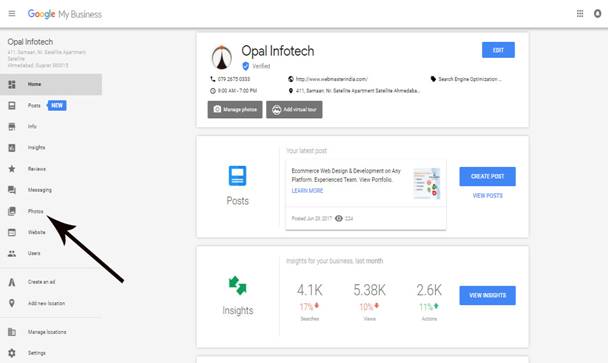
Task: Click the Manage photos button
Action: click(235, 109)
